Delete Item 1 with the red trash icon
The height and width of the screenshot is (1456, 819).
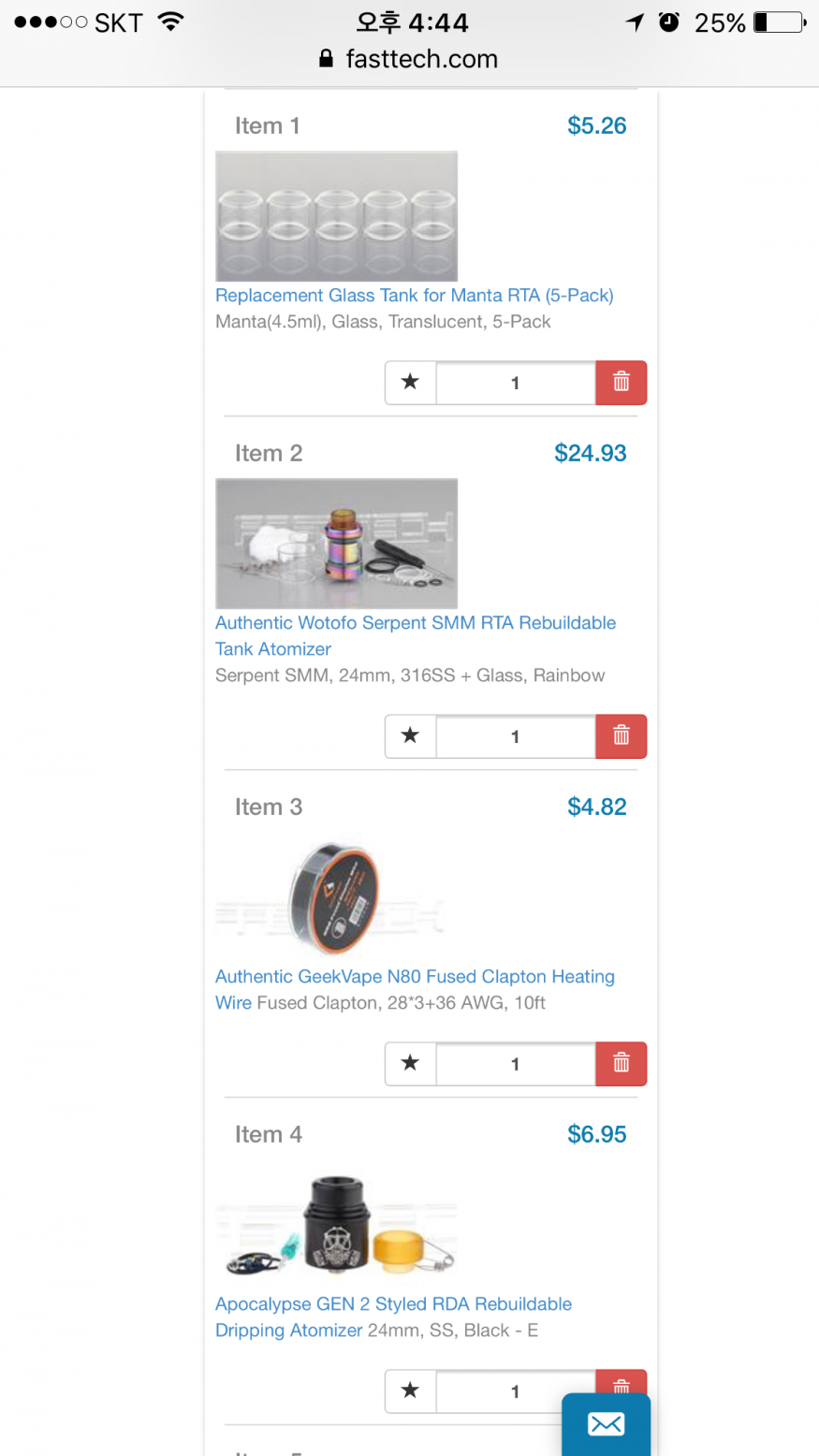click(621, 383)
